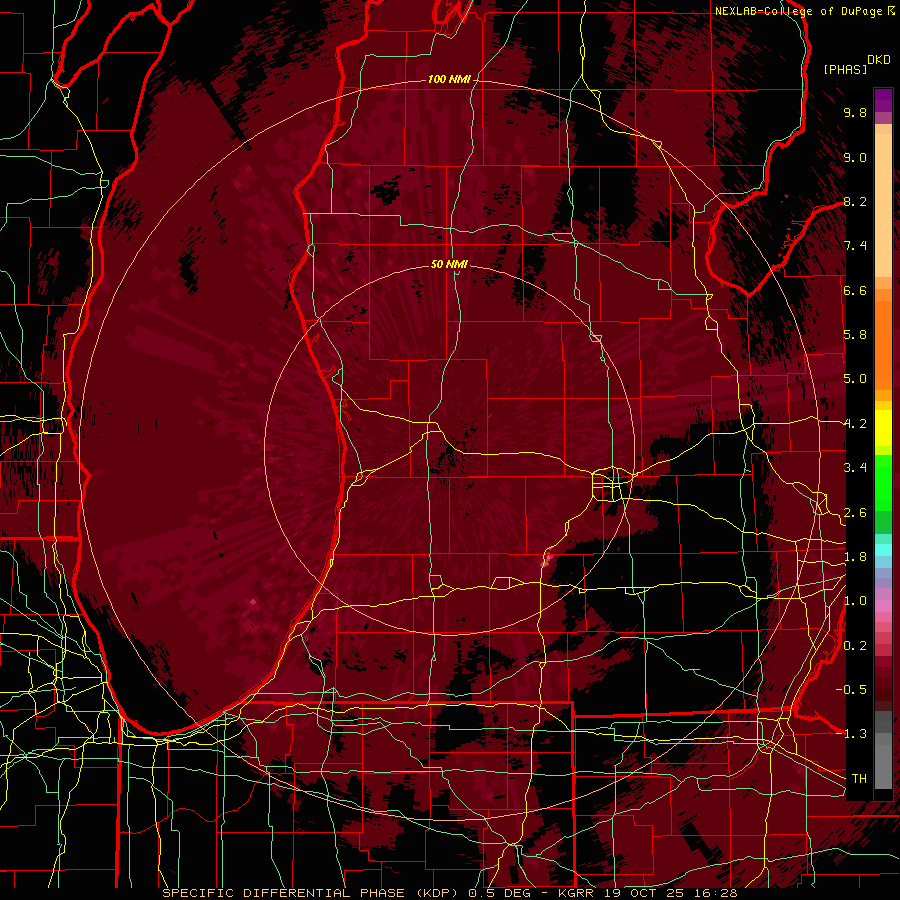The height and width of the screenshot is (900, 900).
Task: Pick the bright yellow segment of the color scale
Action: pyautogui.click(x=883, y=428)
